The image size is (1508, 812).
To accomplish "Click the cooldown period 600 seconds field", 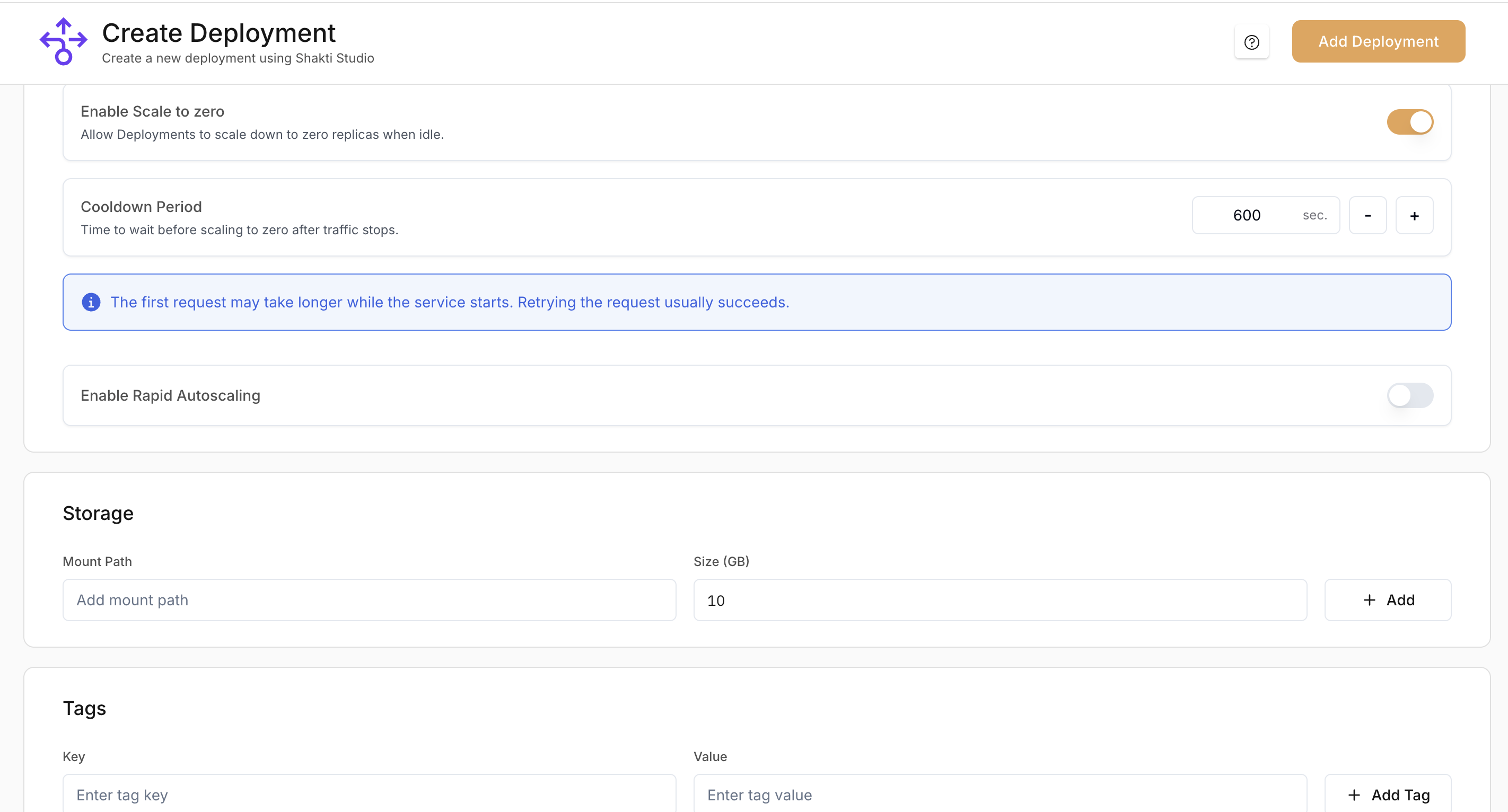I will (1247, 215).
